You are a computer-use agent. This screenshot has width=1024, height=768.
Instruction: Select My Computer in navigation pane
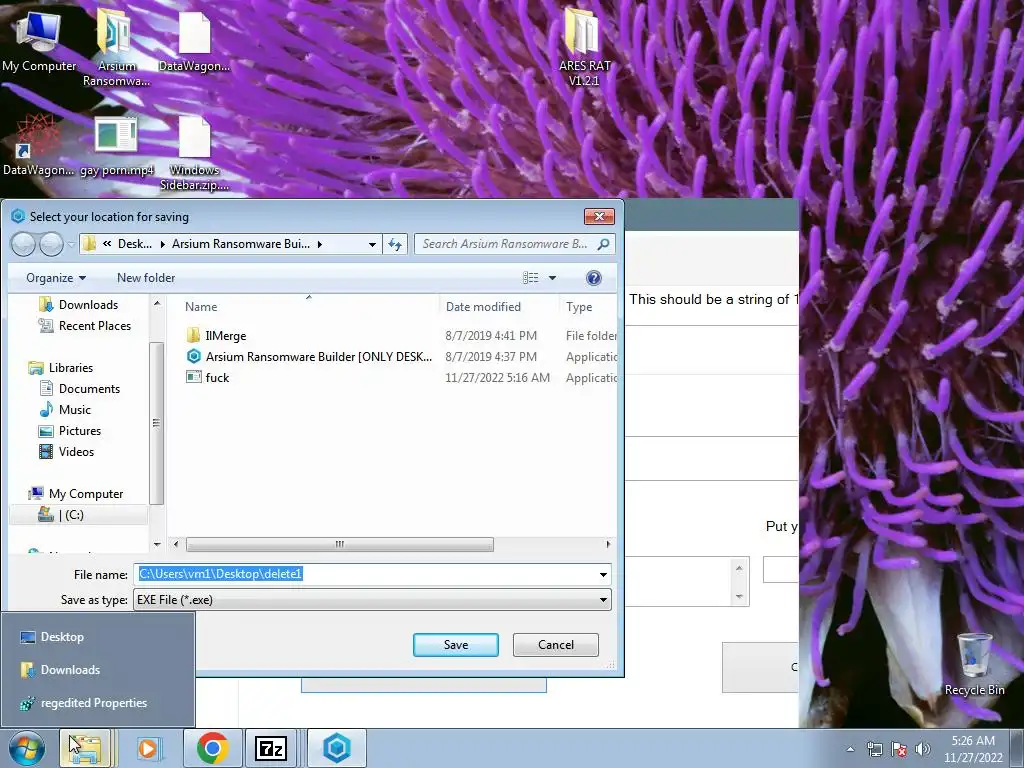click(x=76, y=494)
